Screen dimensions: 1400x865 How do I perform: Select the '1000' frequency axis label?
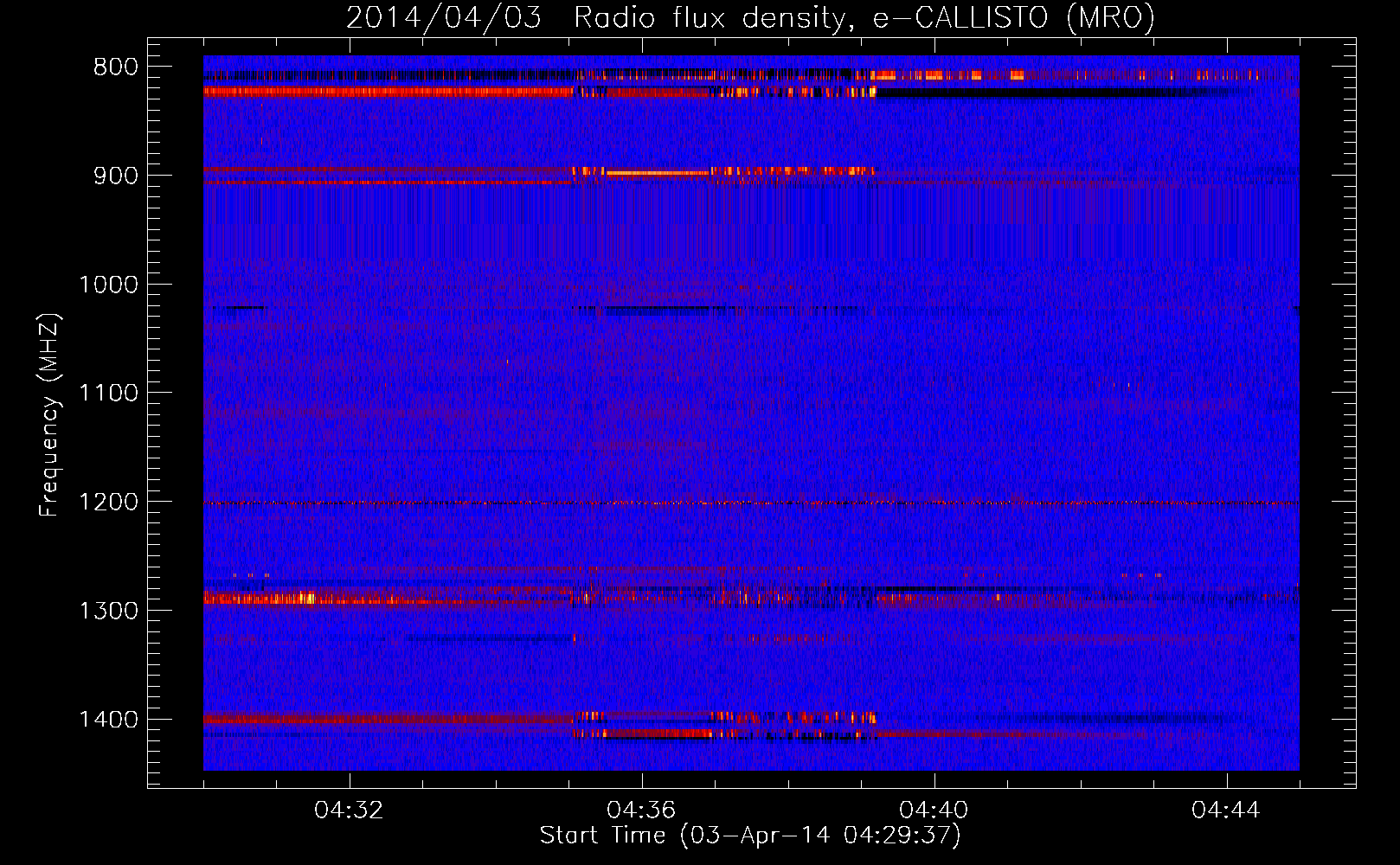[x=108, y=285]
